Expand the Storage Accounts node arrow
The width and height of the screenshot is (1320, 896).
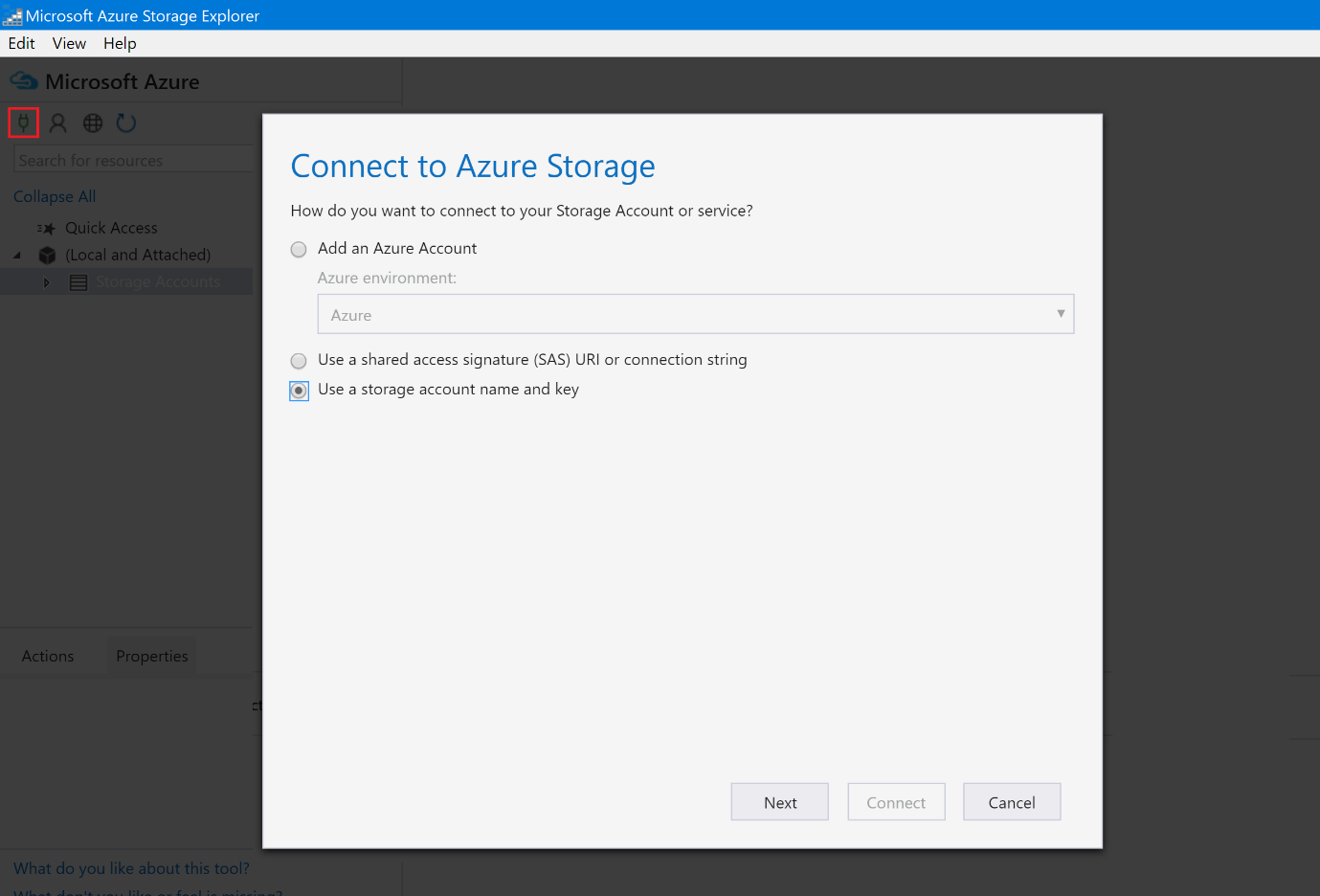coord(47,282)
